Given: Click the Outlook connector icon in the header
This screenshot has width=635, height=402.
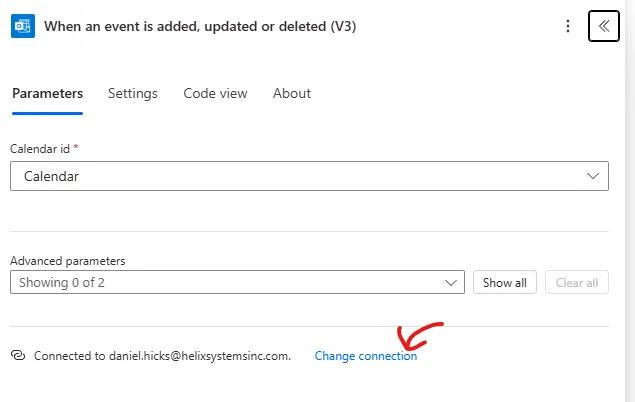Looking at the screenshot, I should click(23, 26).
